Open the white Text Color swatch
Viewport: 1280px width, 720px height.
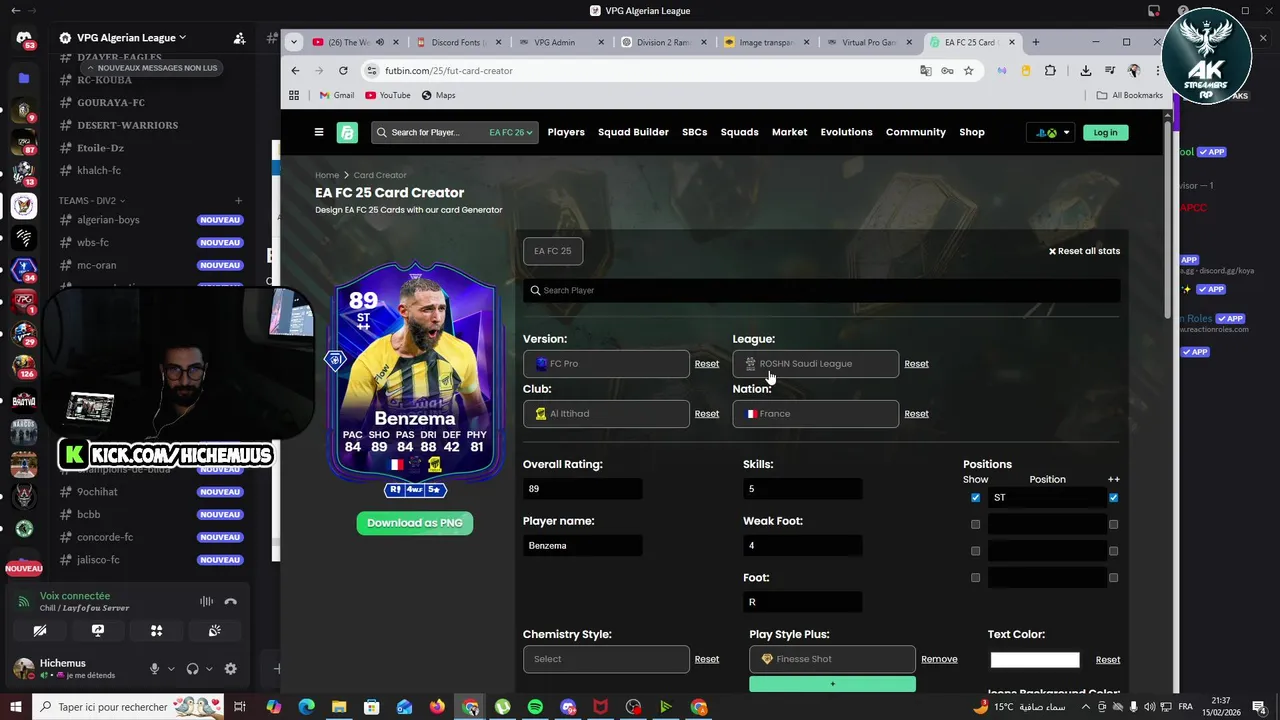1035,660
